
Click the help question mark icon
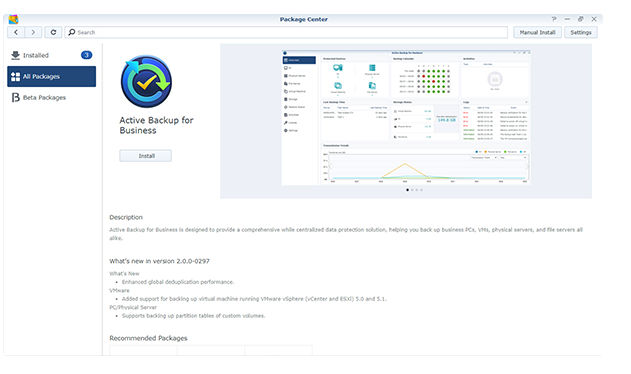coord(554,19)
